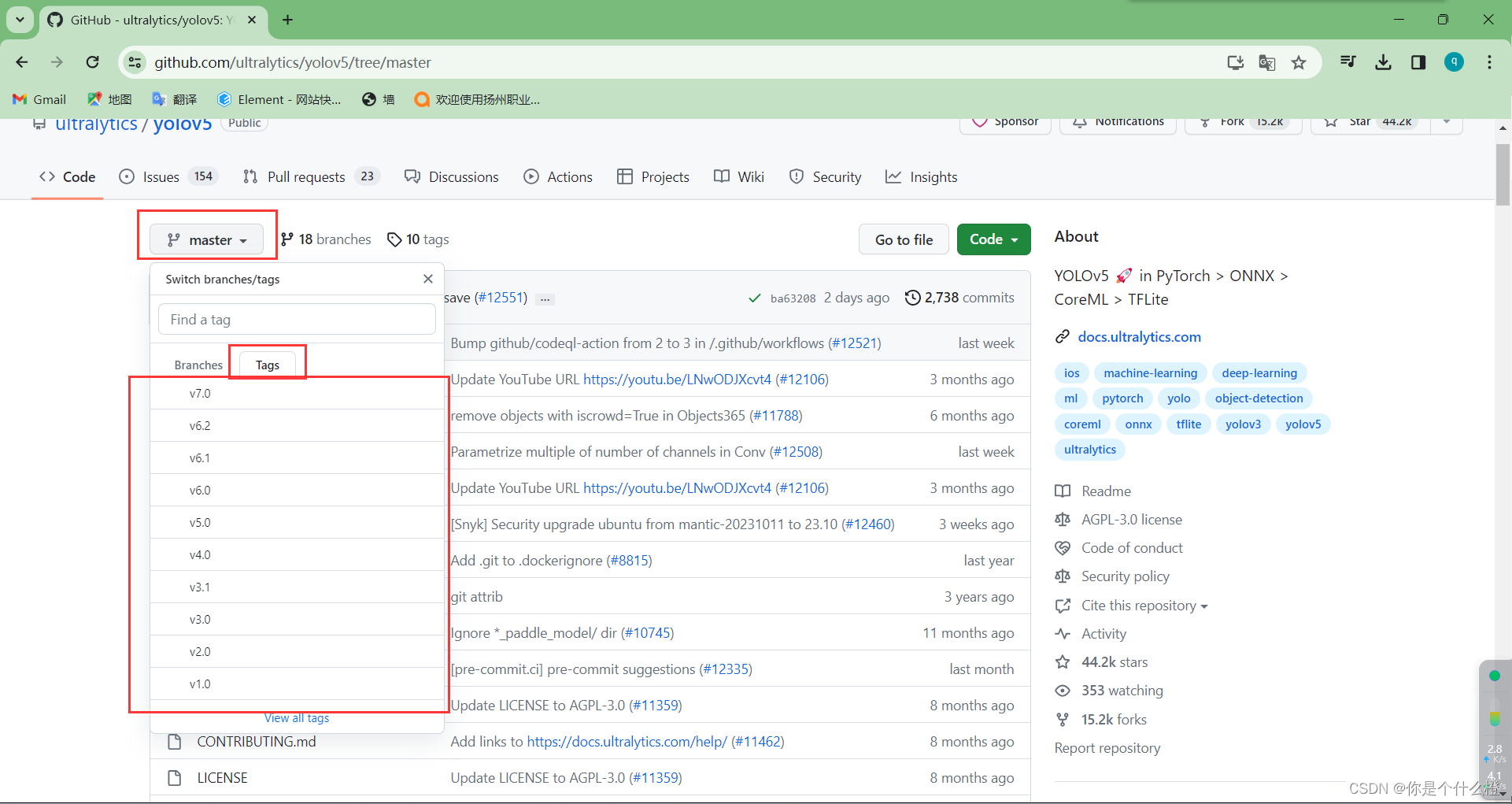Click the translate page icon

[x=1266, y=62]
